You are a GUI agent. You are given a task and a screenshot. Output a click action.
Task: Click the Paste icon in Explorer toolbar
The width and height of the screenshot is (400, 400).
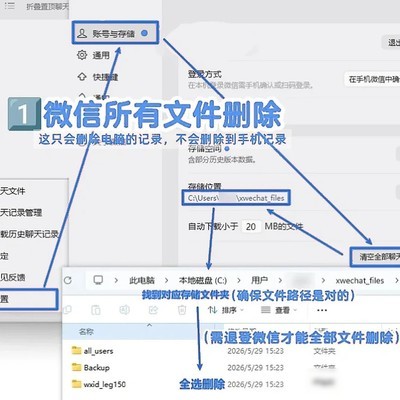[x=96, y=310]
